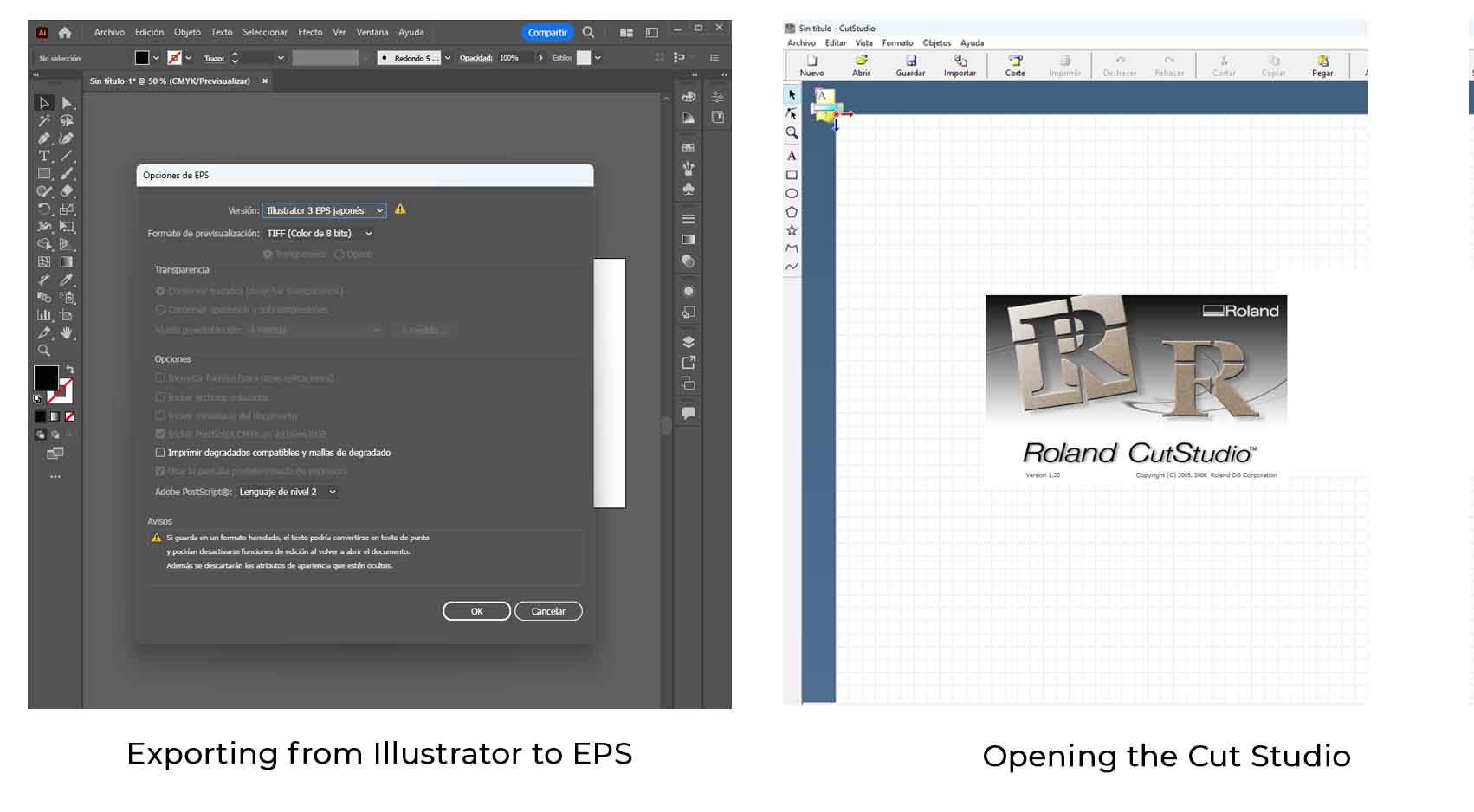Screen dimensions: 1474x812
Task: Select the ellipse tool in CutStudio
Action: pos(792,193)
